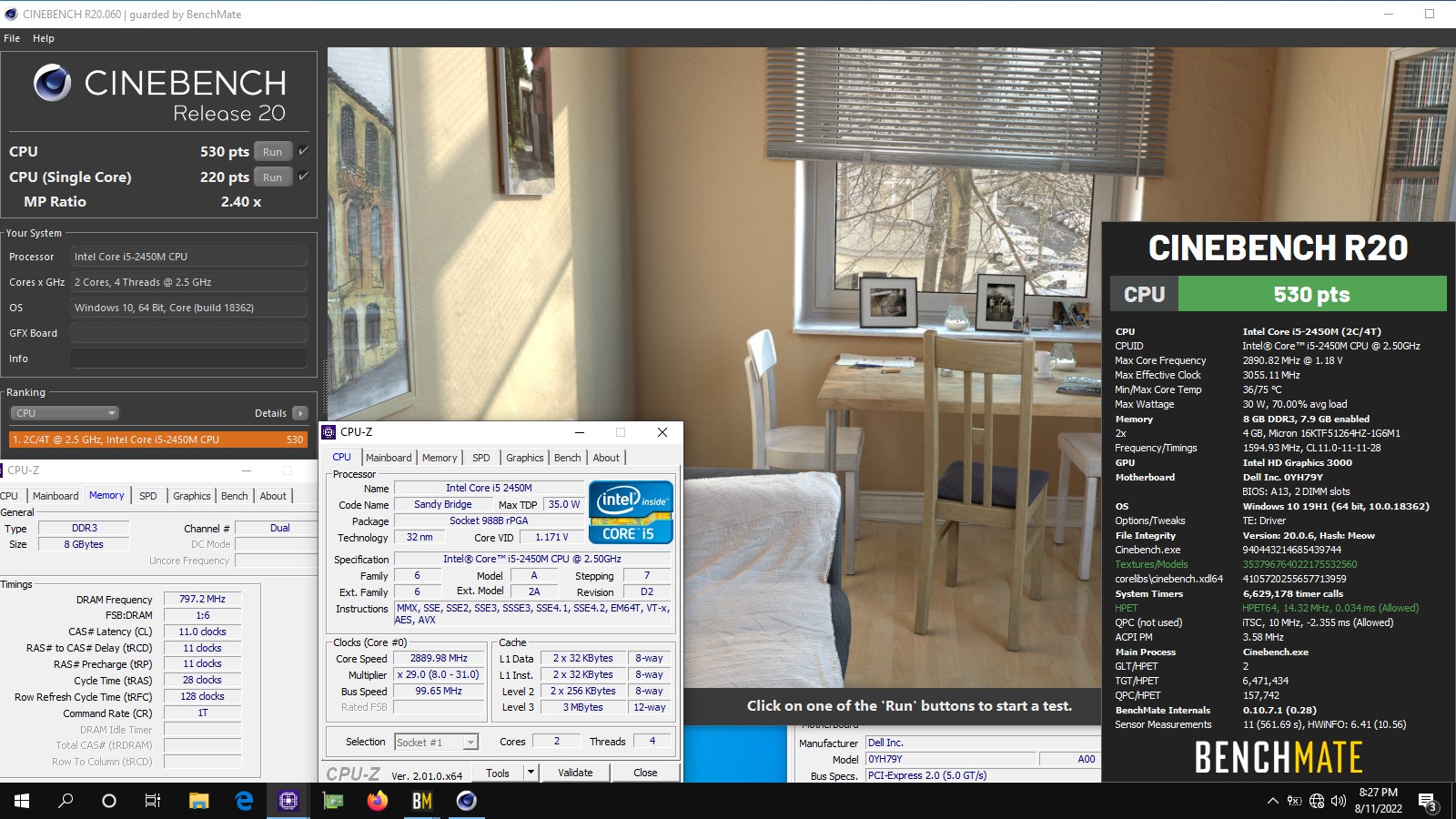Switch to SPD tab in the front CPU-Z window
Screen dimensions: 1456x819
[x=481, y=458]
